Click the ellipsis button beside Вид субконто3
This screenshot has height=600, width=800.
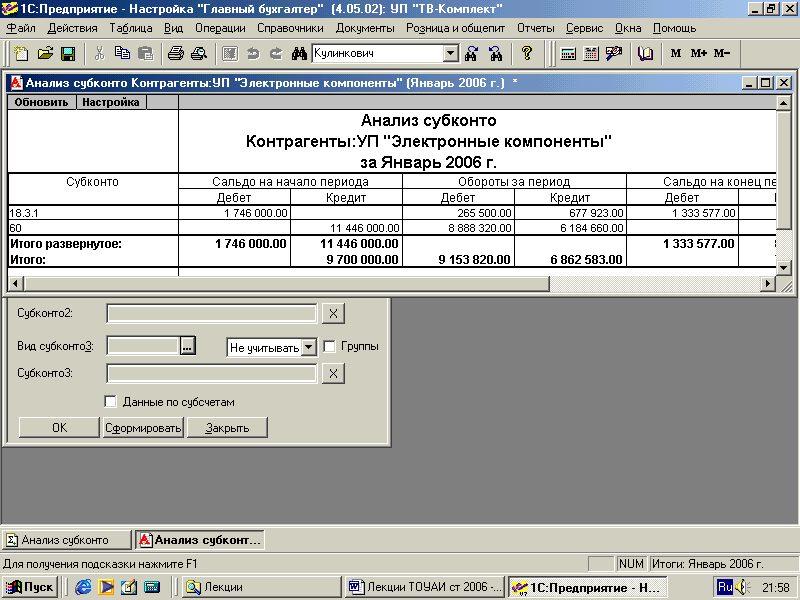[x=187, y=346]
